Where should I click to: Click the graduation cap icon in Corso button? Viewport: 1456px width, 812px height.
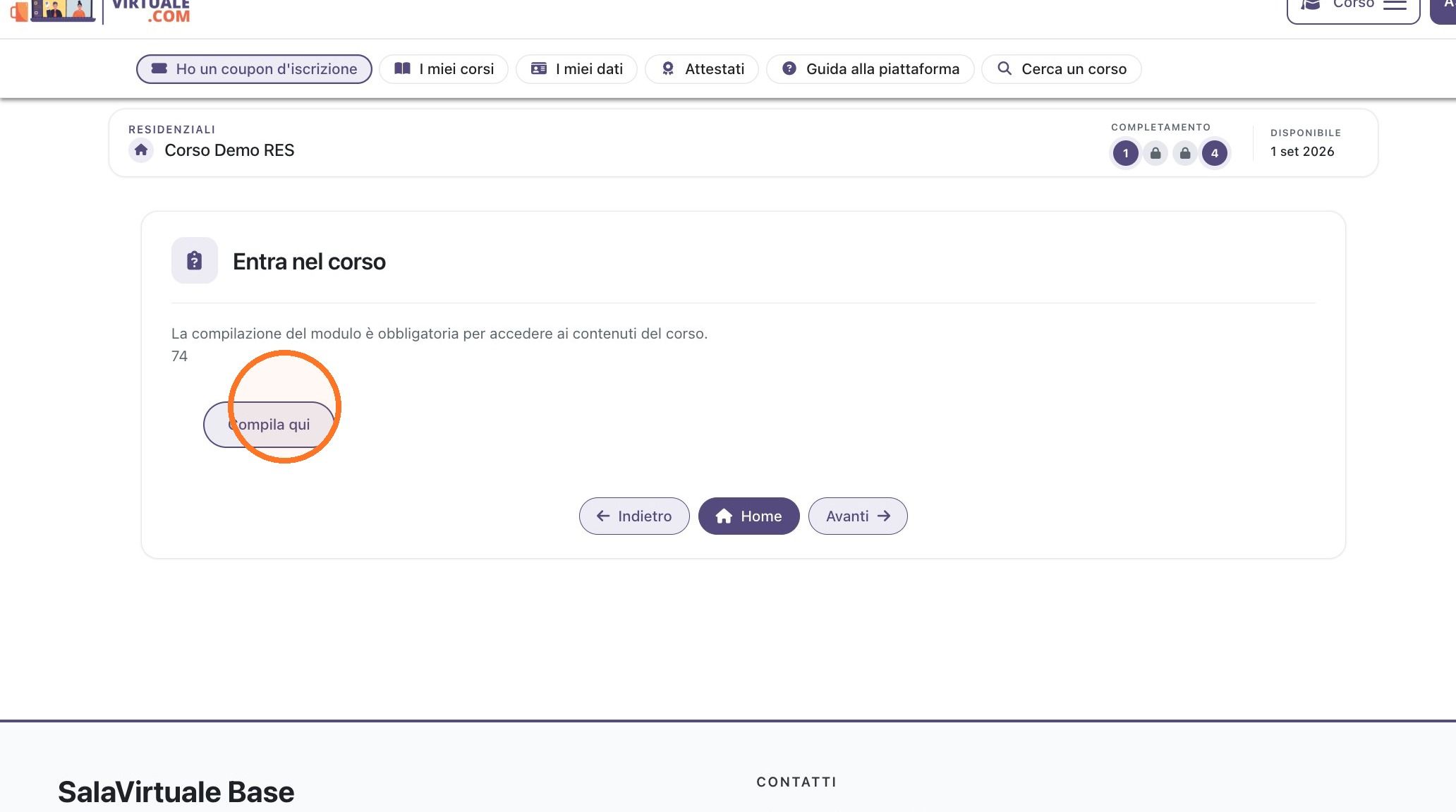[1311, 4]
